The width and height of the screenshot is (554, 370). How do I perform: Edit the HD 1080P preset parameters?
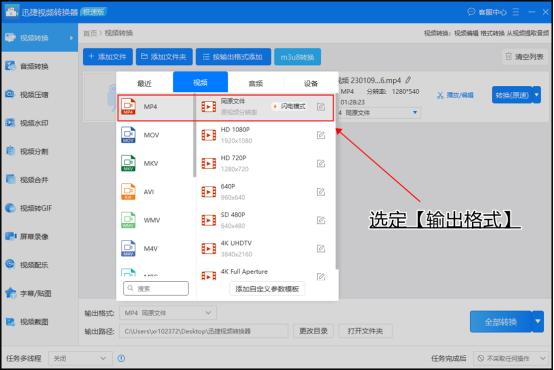(321, 135)
